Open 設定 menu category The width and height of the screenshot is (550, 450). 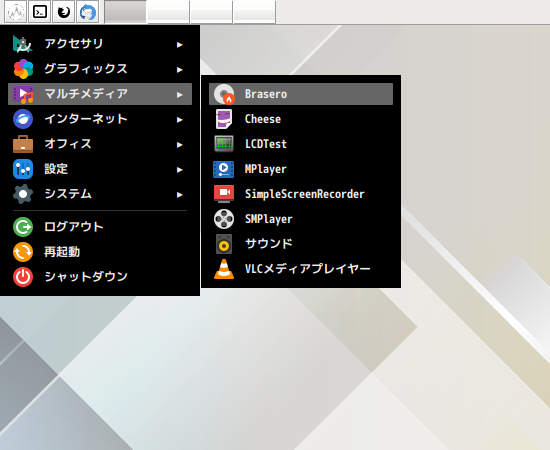pos(100,169)
